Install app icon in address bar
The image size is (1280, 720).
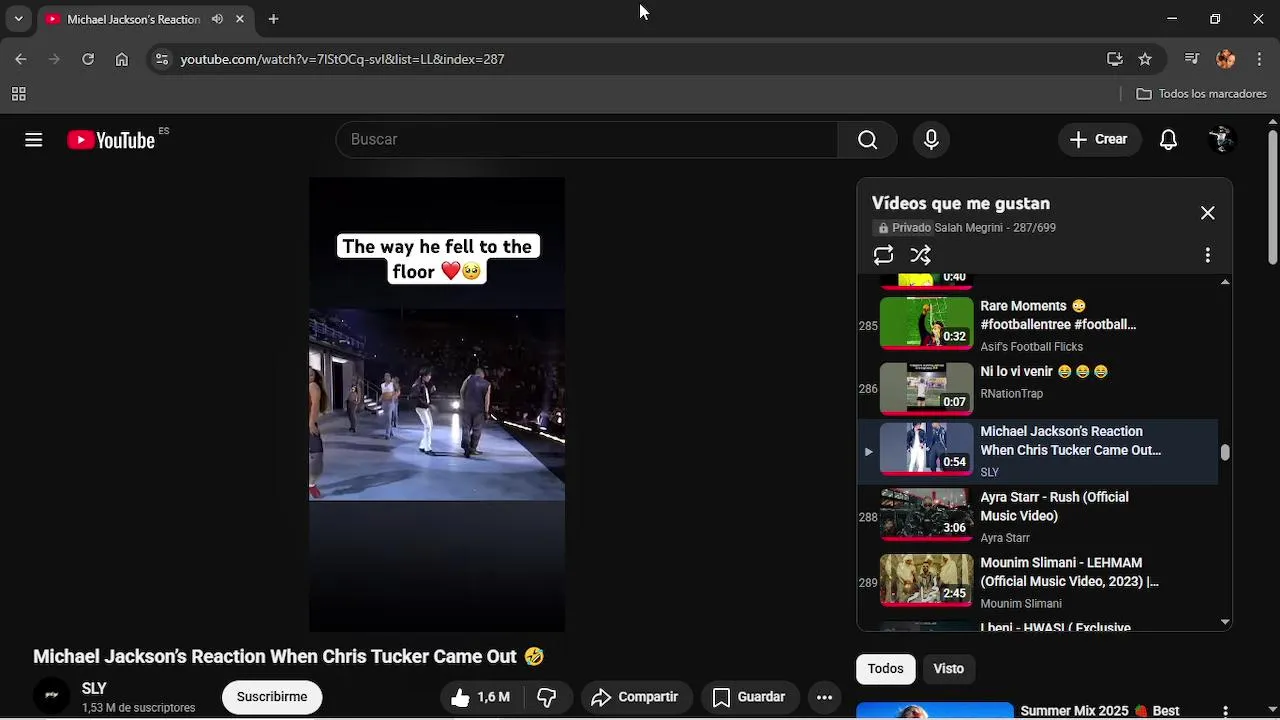1115,59
